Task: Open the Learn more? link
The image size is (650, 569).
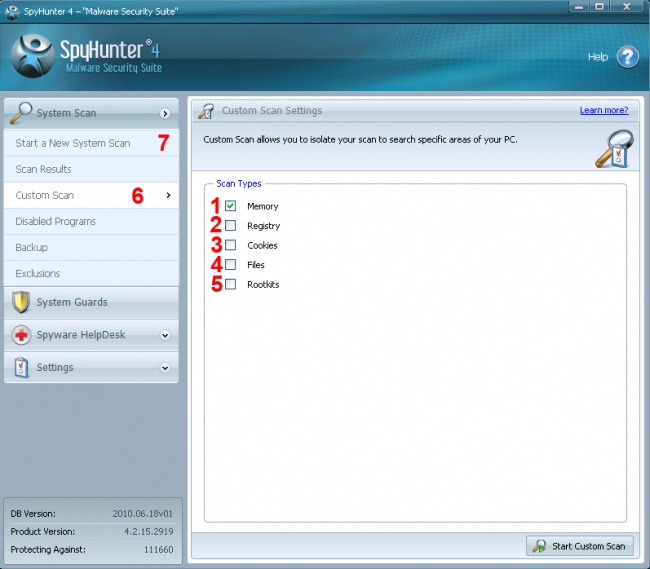Action: click(x=604, y=110)
